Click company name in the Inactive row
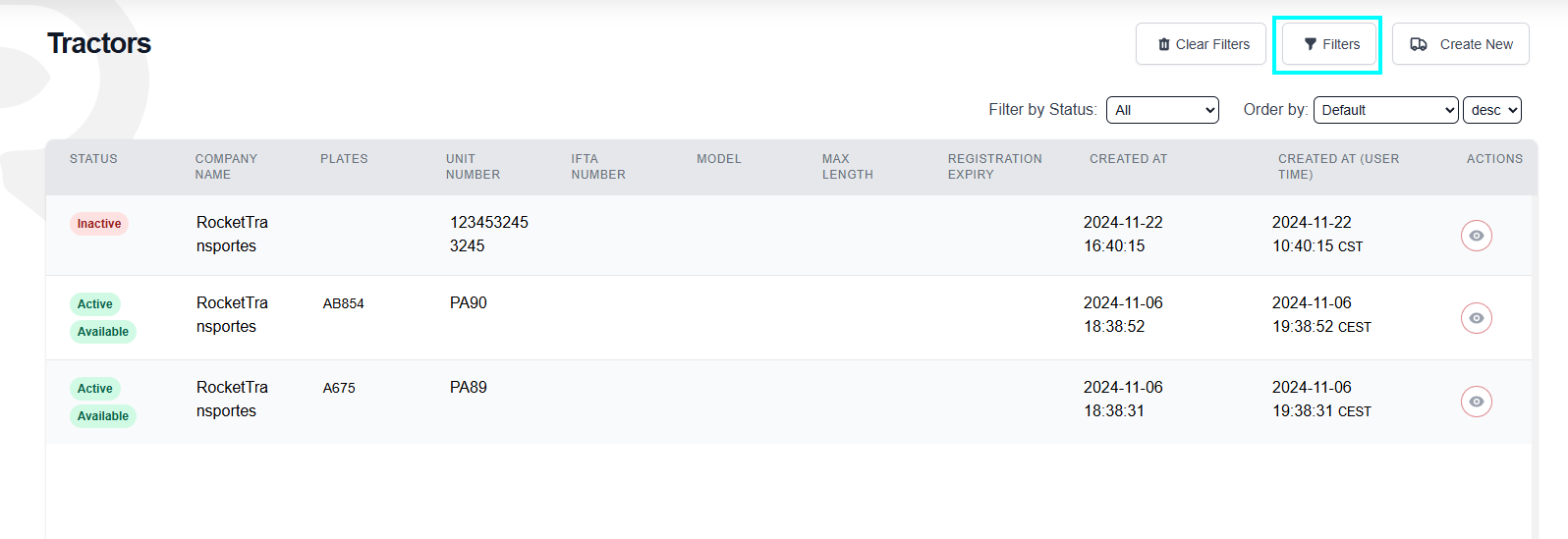The height and width of the screenshot is (539, 1568). (x=232, y=235)
